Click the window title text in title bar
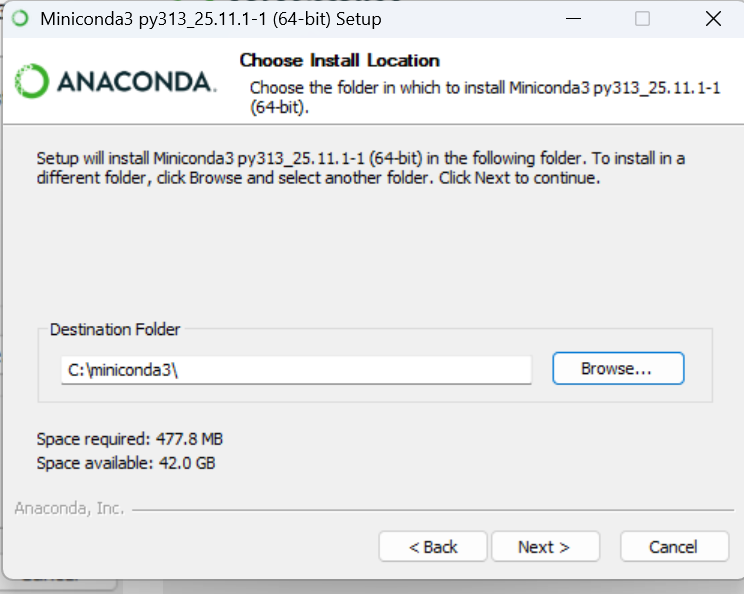744x594 pixels. [x=210, y=19]
